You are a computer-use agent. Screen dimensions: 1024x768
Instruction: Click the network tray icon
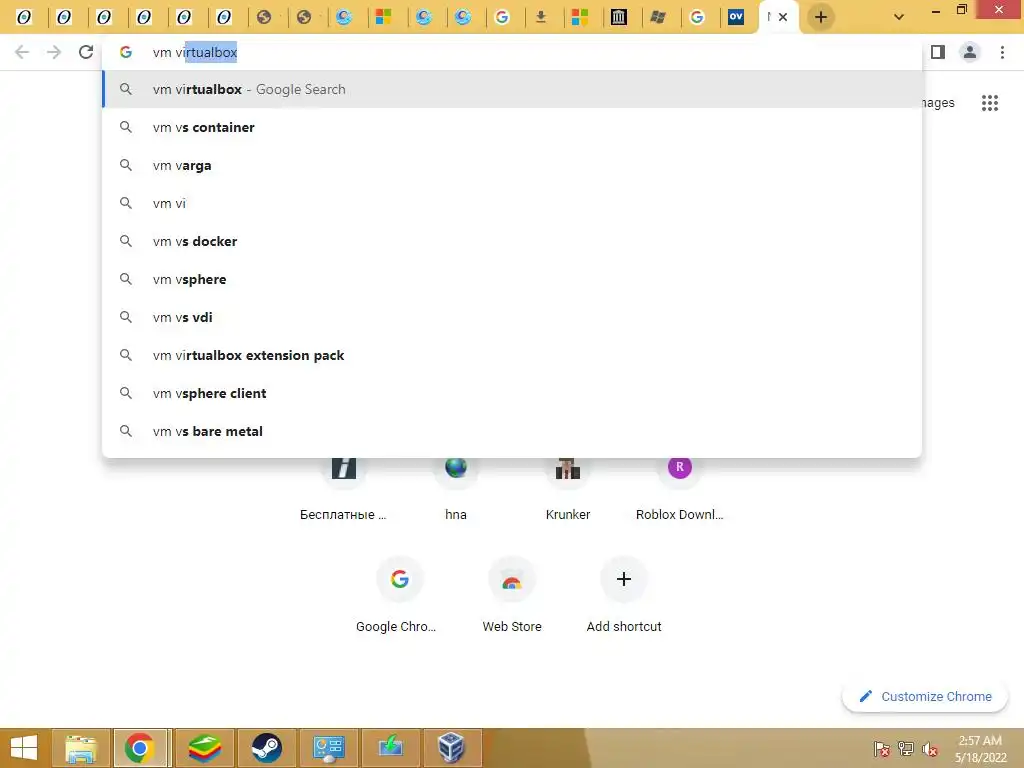pyautogui.click(x=906, y=749)
